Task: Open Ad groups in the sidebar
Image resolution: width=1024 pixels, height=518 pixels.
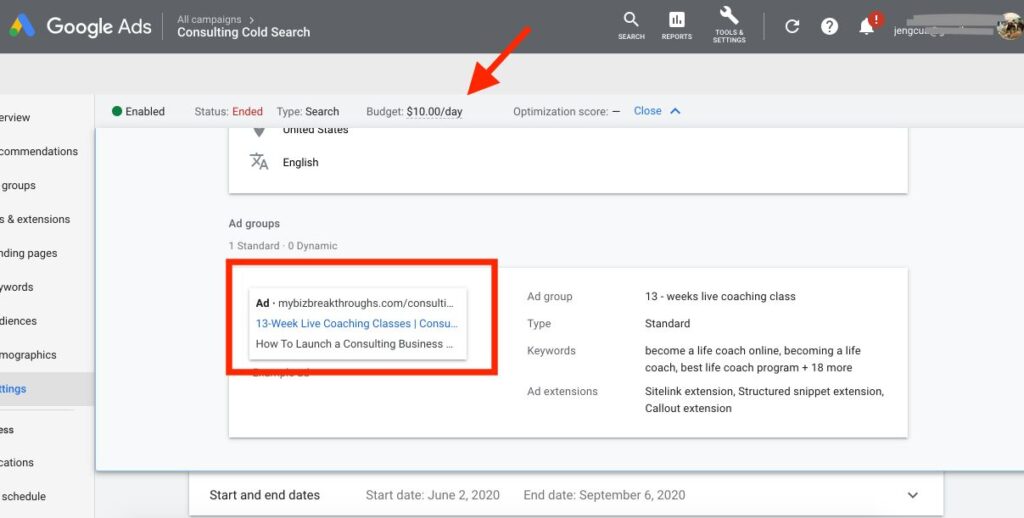Action: click(18, 186)
